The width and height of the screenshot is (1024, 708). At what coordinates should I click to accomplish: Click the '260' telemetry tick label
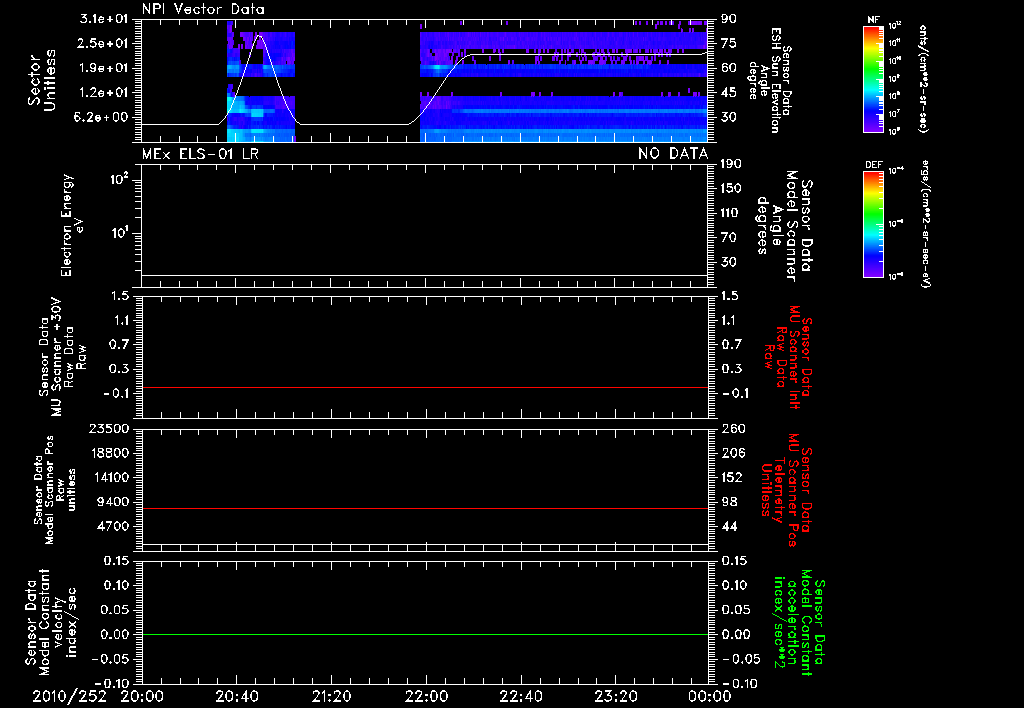point(732,428)
